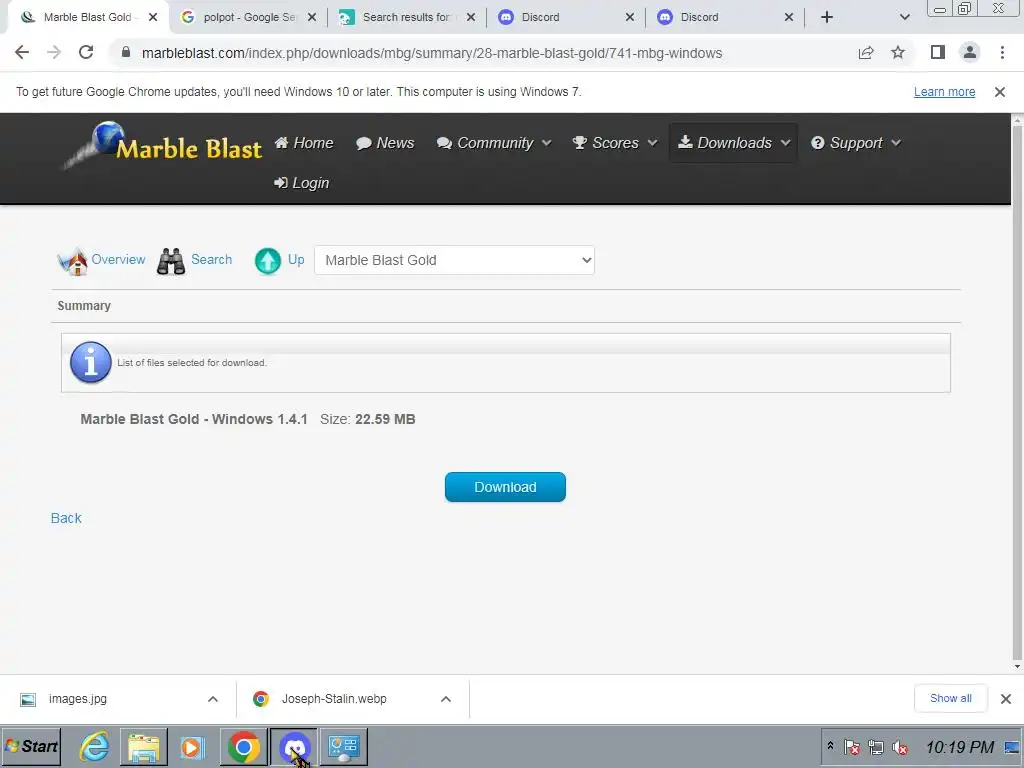Open the Chrome three-dot menu

[x=1002, y=52]
